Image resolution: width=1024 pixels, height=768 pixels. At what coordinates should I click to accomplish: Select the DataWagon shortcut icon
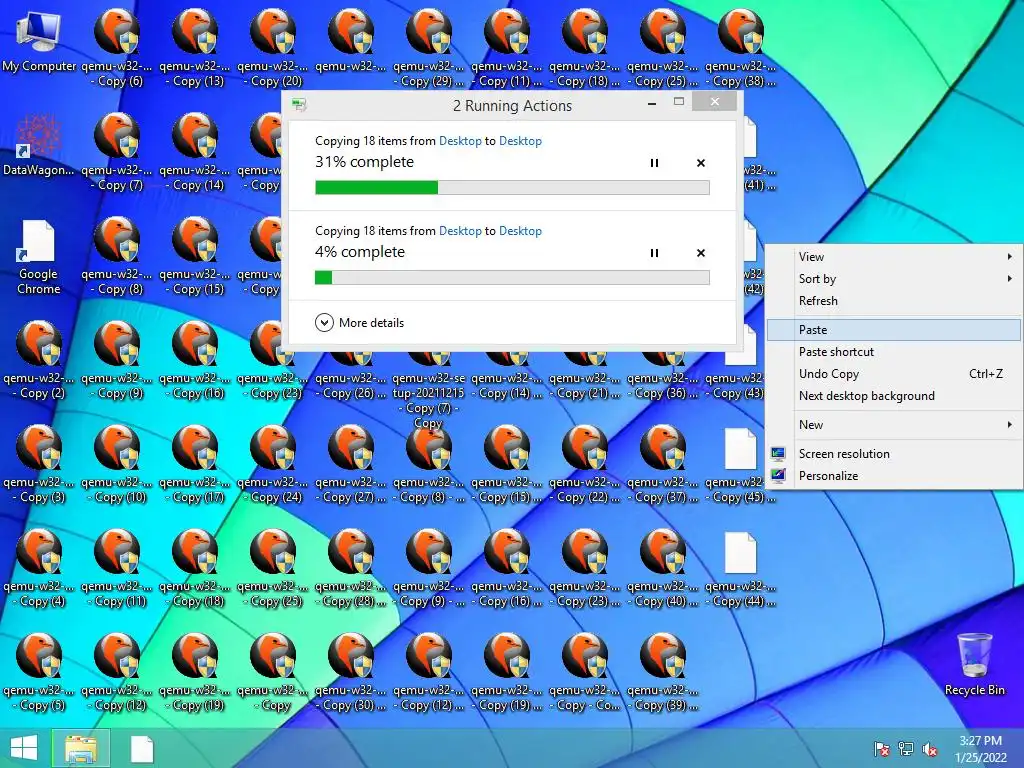39,145
